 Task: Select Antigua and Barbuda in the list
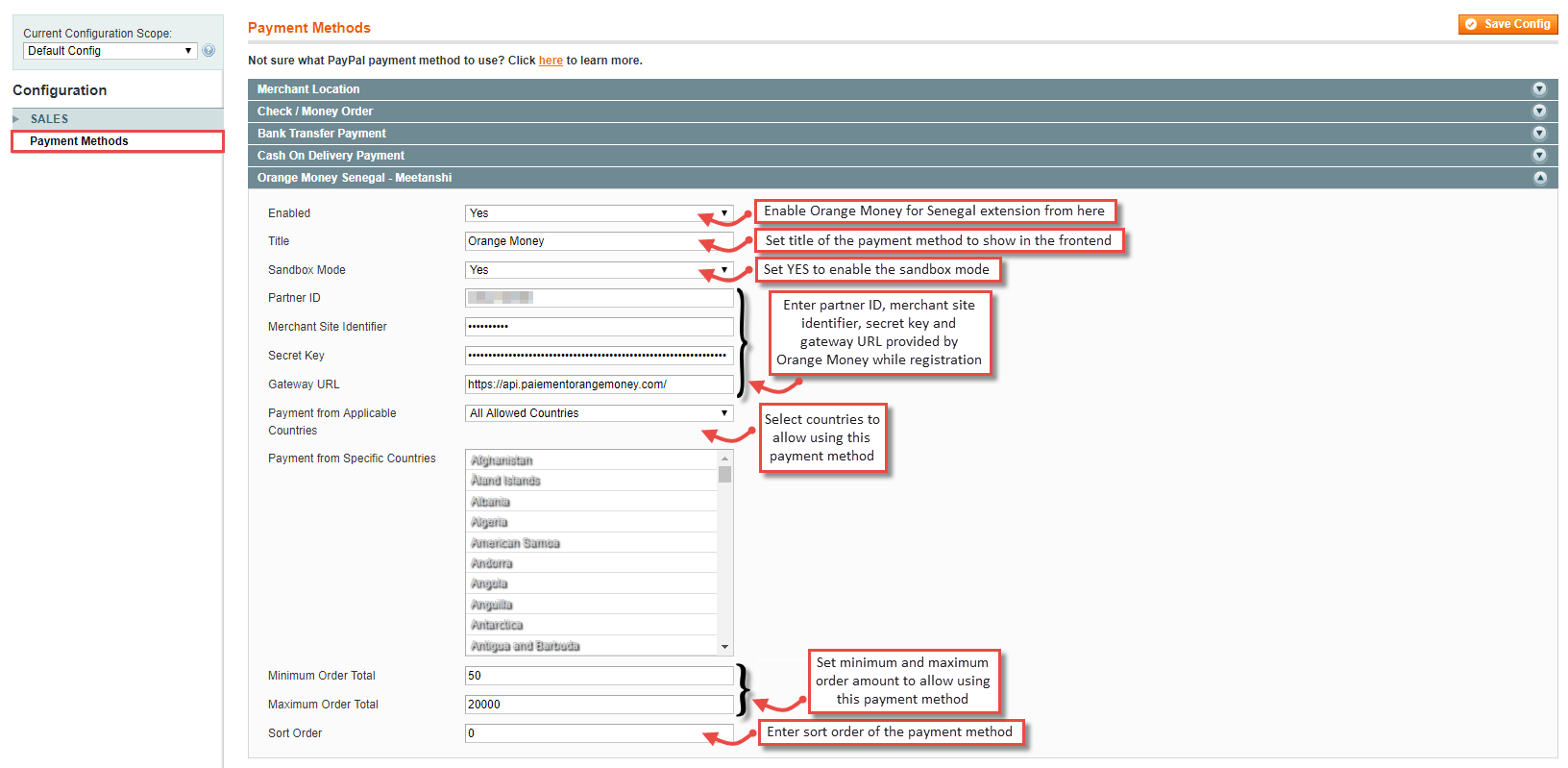(x=591, y=646)
